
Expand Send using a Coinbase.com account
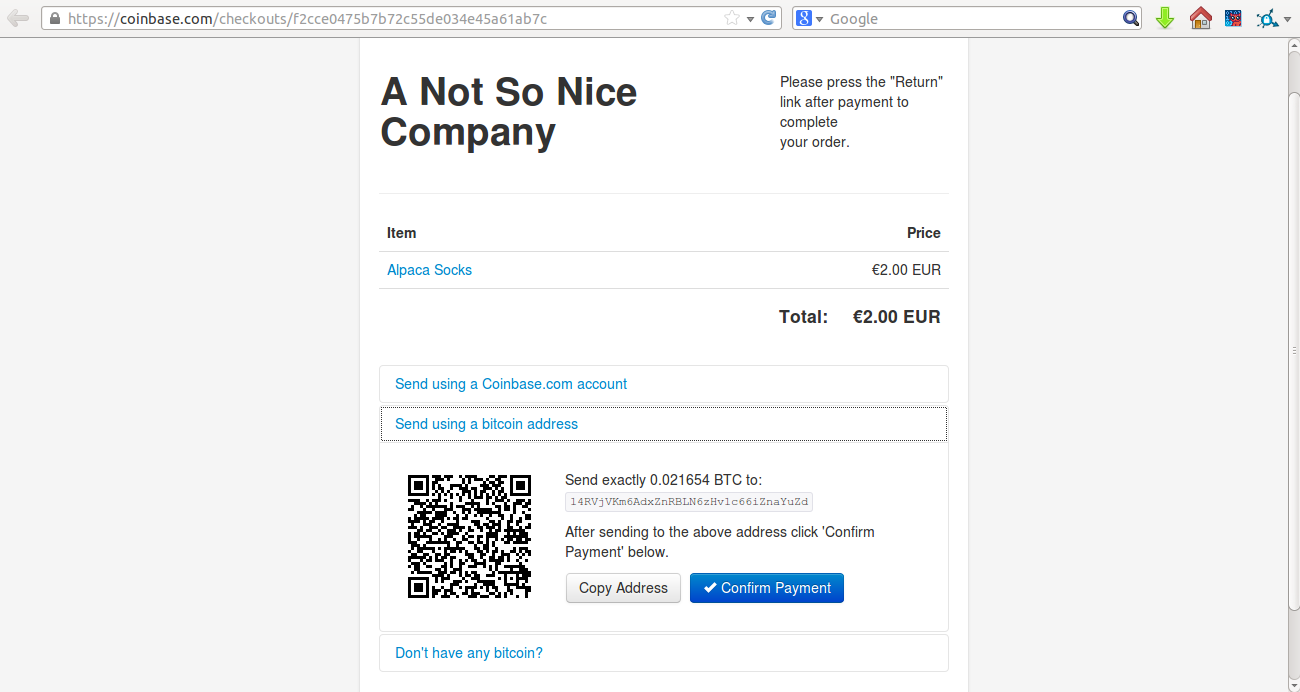pyautogui.click(x=511, y=383)
